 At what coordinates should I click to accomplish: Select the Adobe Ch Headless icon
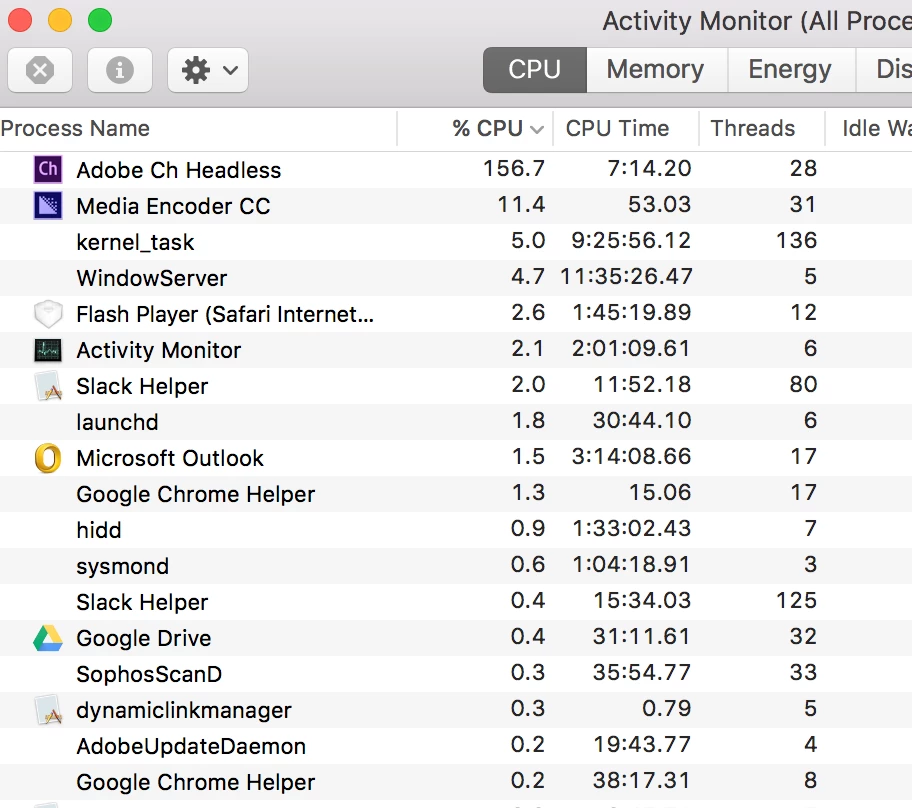[48, 170]
